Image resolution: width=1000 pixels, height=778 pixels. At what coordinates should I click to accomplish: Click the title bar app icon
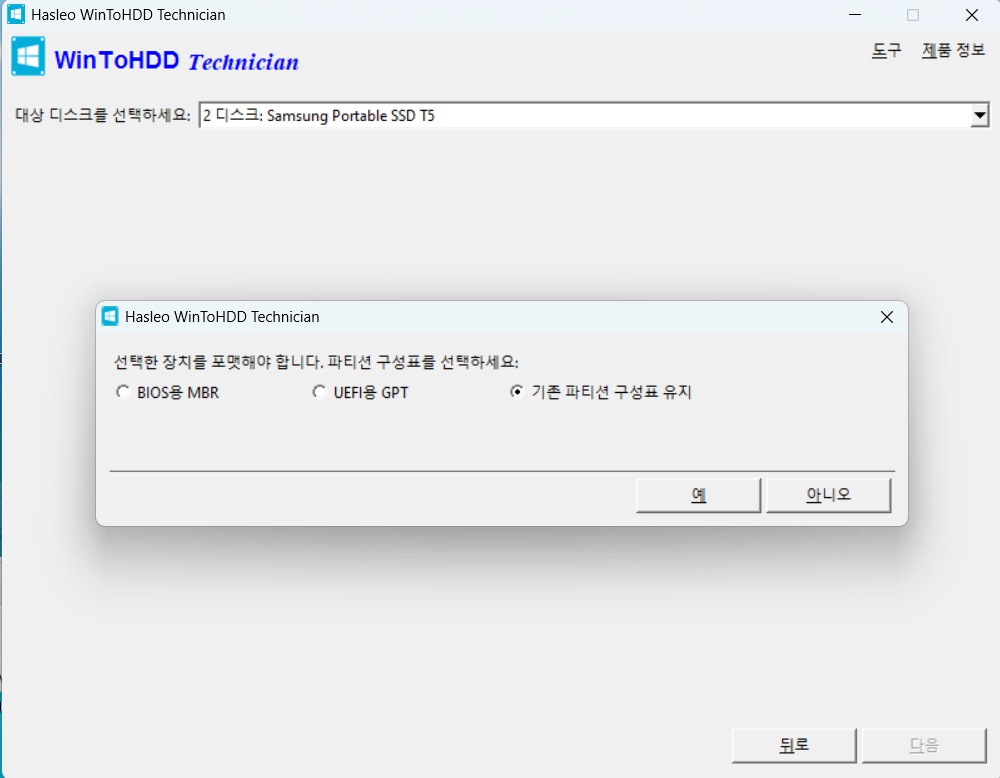(x=16, y=14)
